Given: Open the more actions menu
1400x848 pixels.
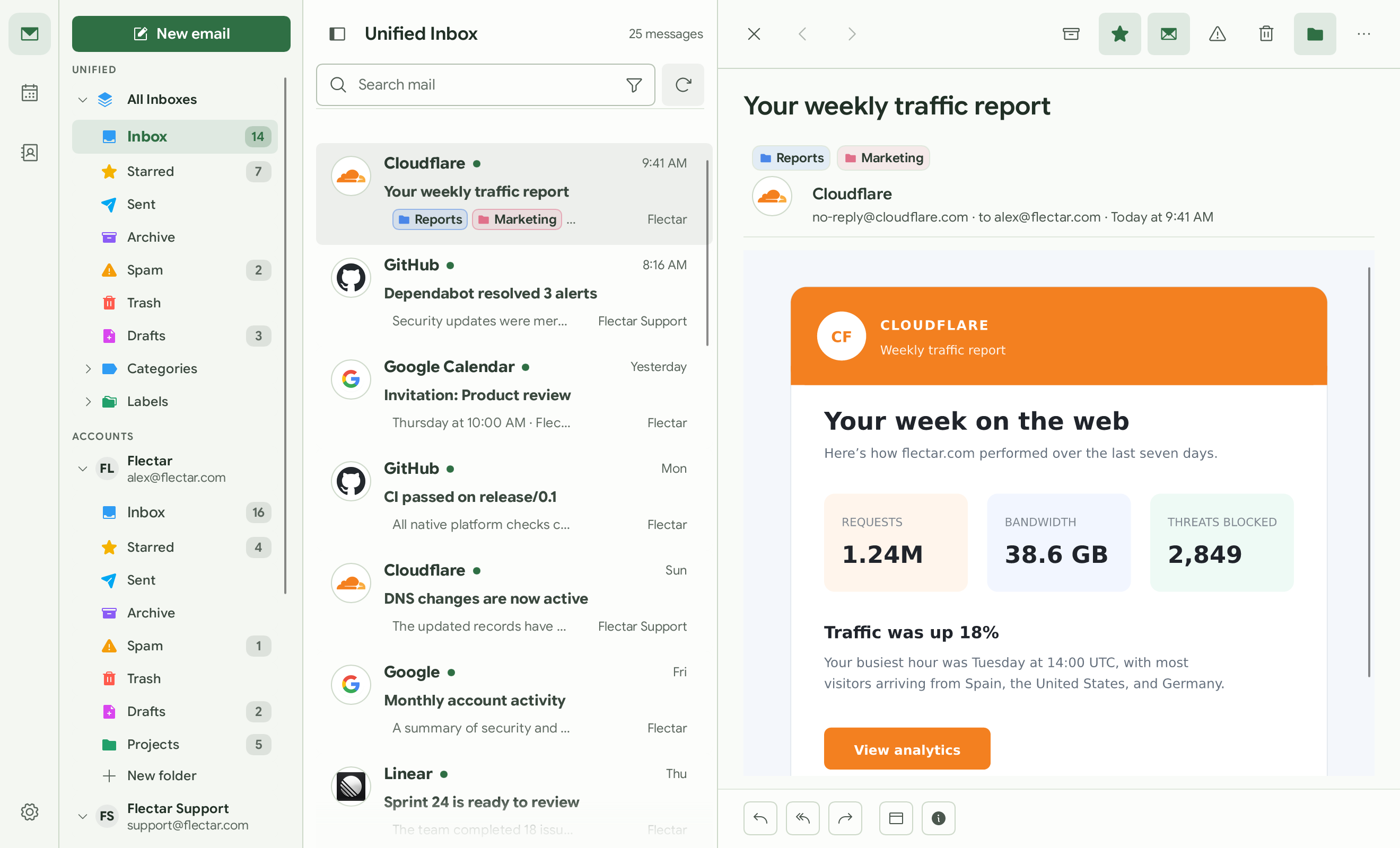Looking at the screenshot, I should [1364, 34].
